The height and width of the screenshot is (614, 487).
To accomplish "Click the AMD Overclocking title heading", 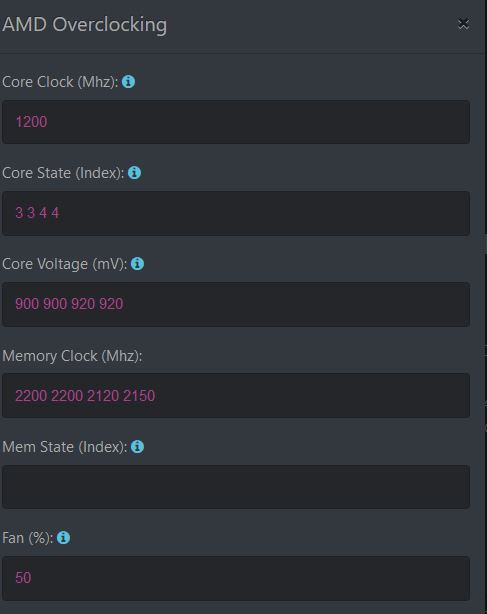I will point(85,25).
